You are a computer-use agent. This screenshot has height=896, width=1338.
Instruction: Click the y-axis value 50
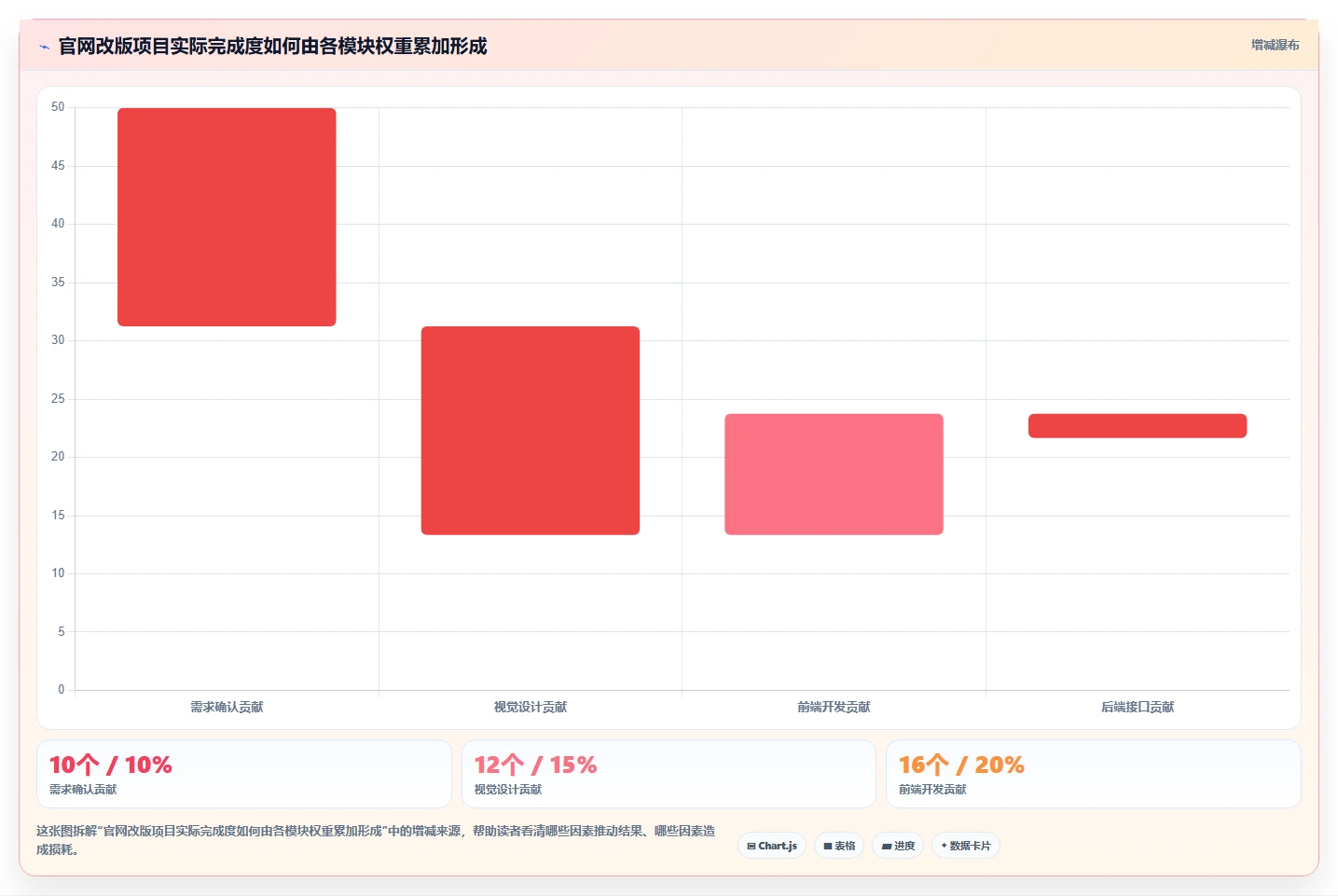point(58,107)
